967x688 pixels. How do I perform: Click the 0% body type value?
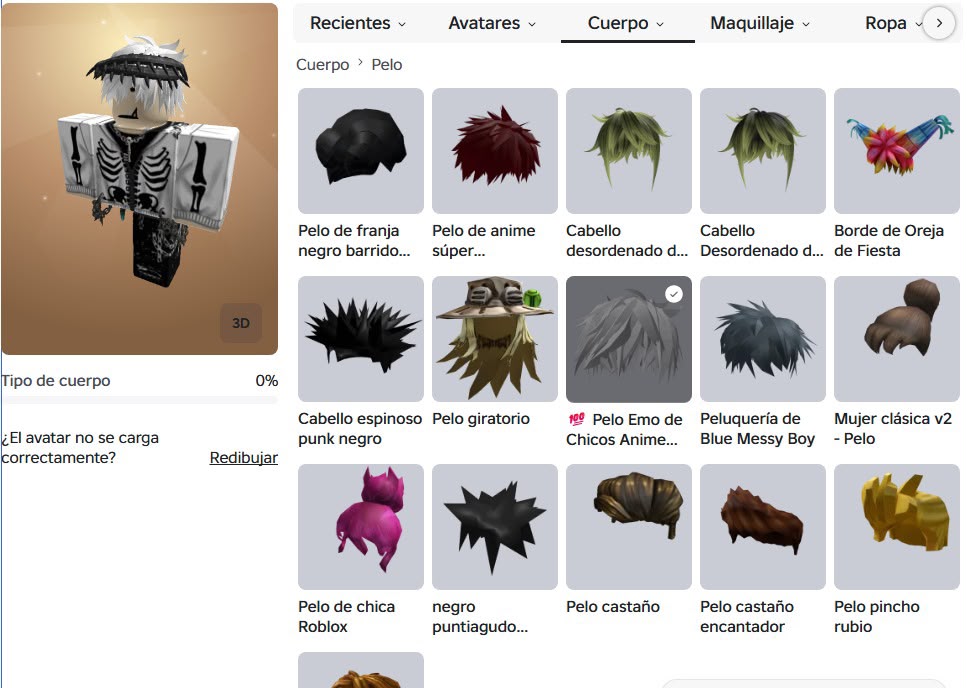click(266, 380)
